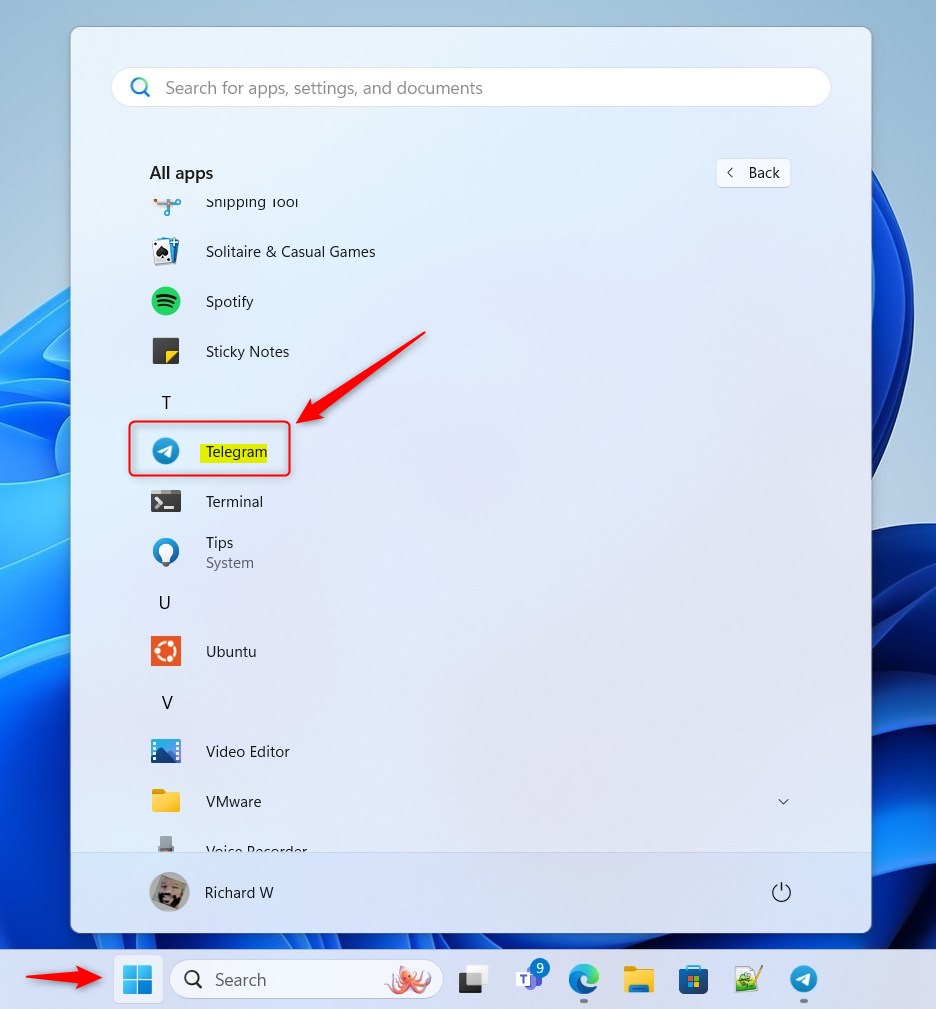The width and height of the screenshot is (936, 1009).
Task: Open the Microsoft Store from the taskbar
Action: point(693,979)
